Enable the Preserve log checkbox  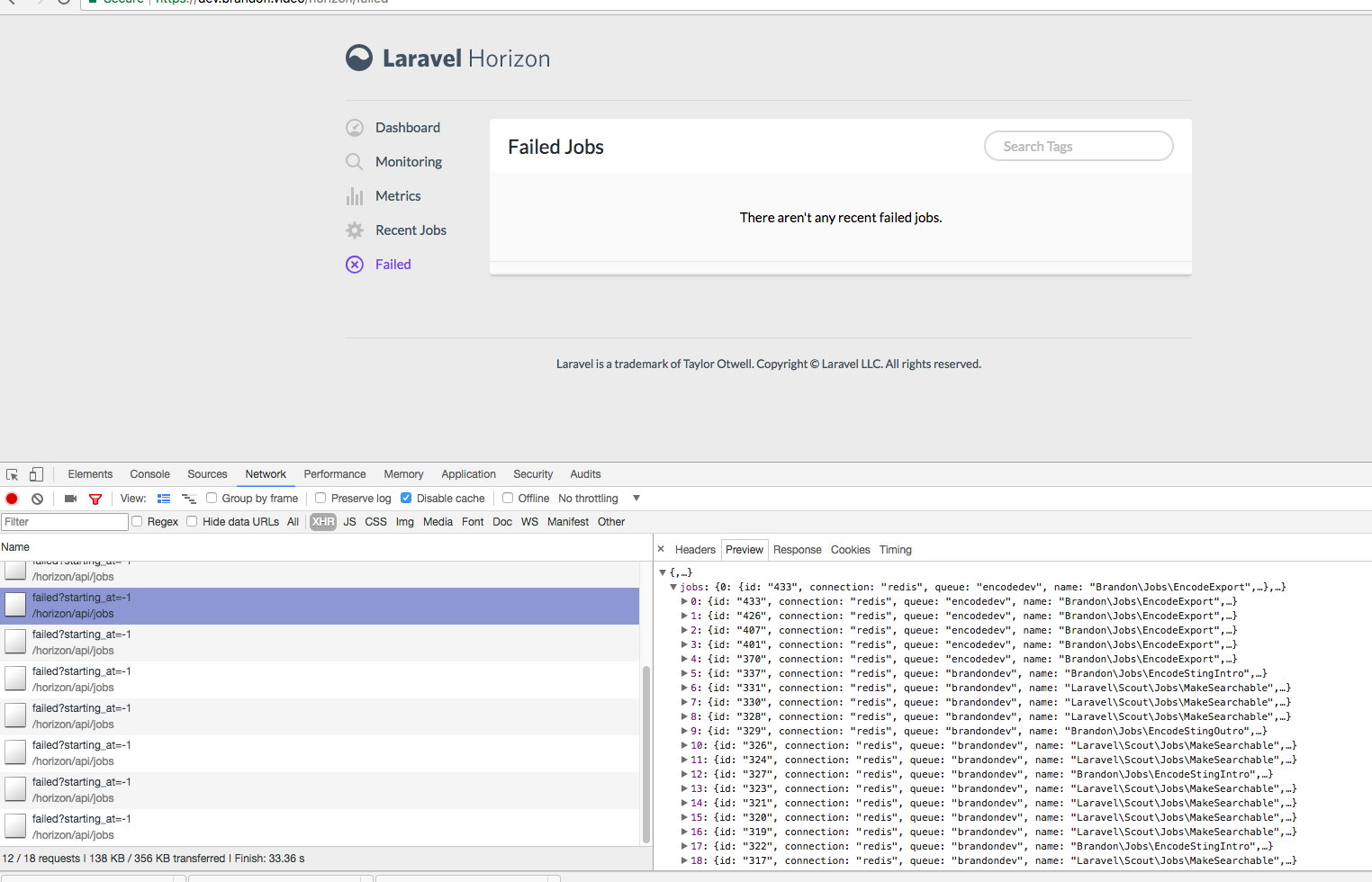320,498
